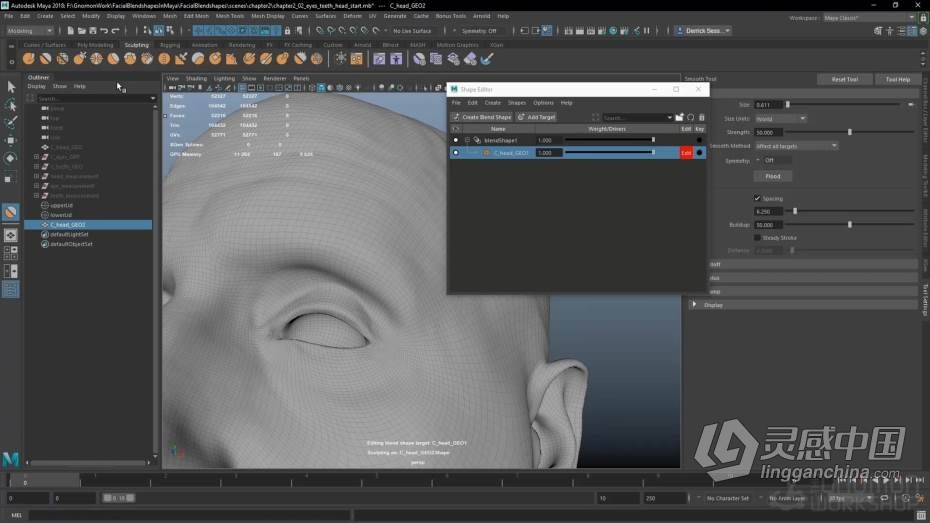Open viewport Shading menu

point(196,78)
